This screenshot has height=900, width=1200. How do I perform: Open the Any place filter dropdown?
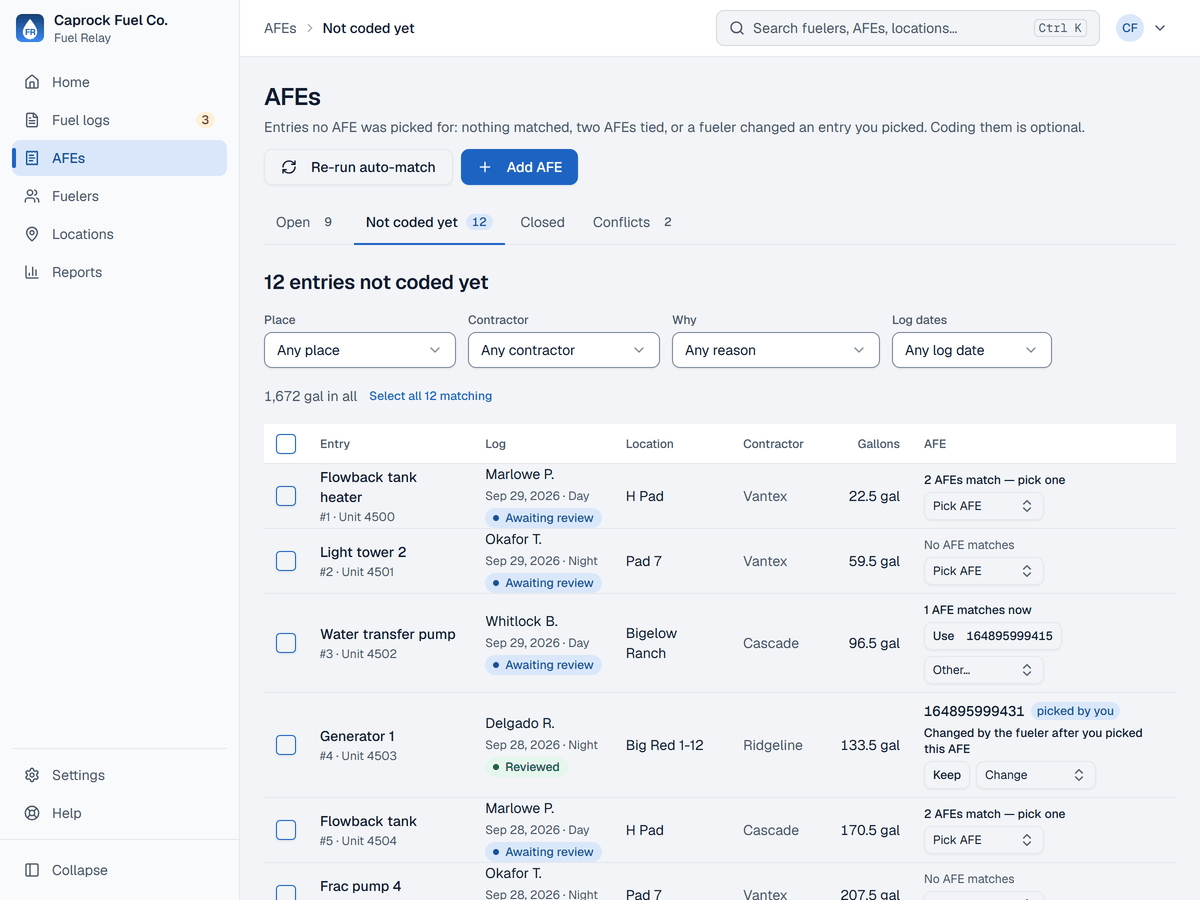coord(360,350)
